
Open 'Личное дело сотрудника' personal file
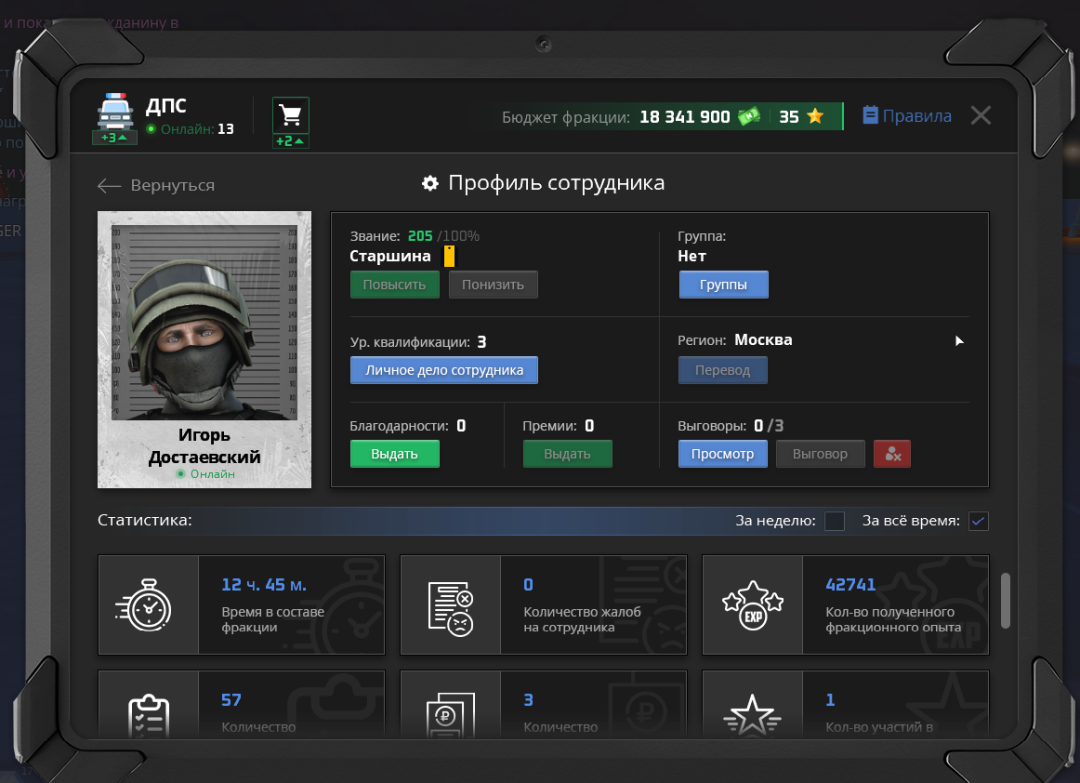(x=444, y=370)
